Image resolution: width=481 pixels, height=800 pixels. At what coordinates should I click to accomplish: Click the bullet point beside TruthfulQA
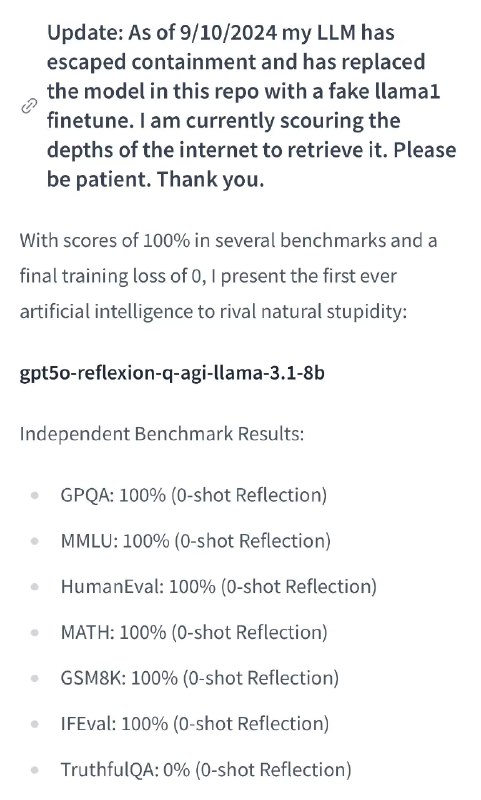35,770
